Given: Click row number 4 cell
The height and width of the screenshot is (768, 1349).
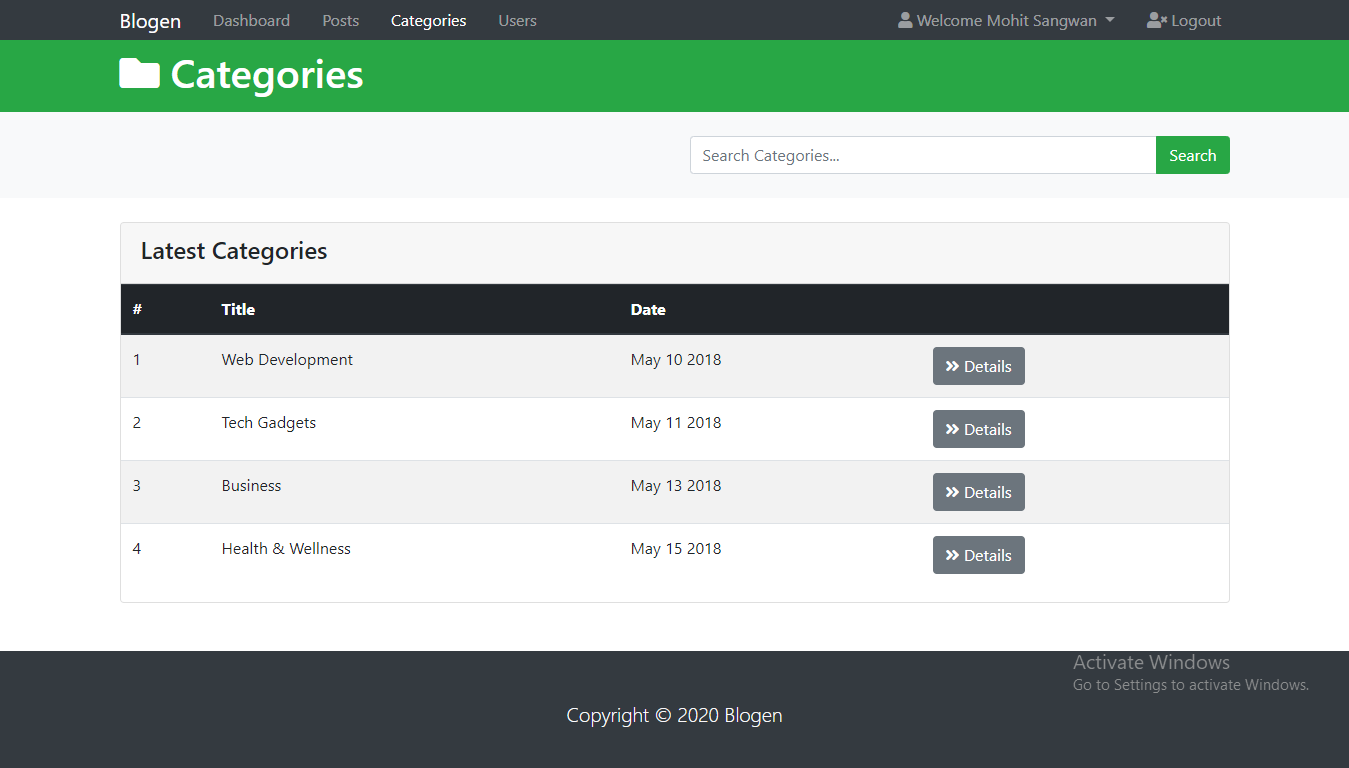Looking at the screenshot, I should [x=137, y=548].
